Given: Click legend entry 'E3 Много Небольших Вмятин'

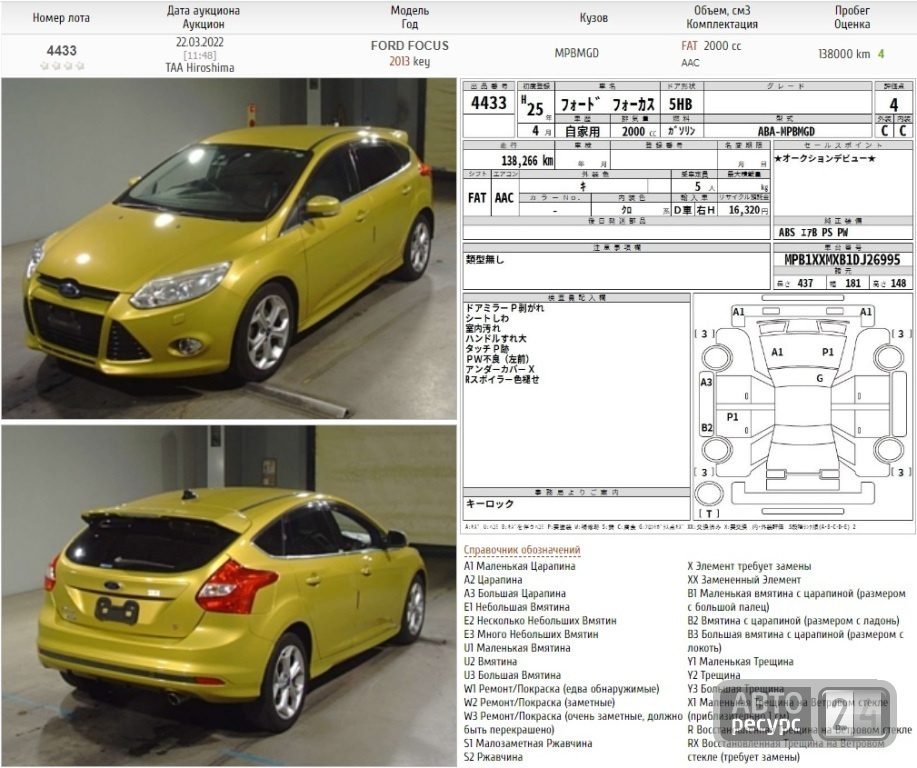Looking at the screenshot, I should (x=531, y=634).
